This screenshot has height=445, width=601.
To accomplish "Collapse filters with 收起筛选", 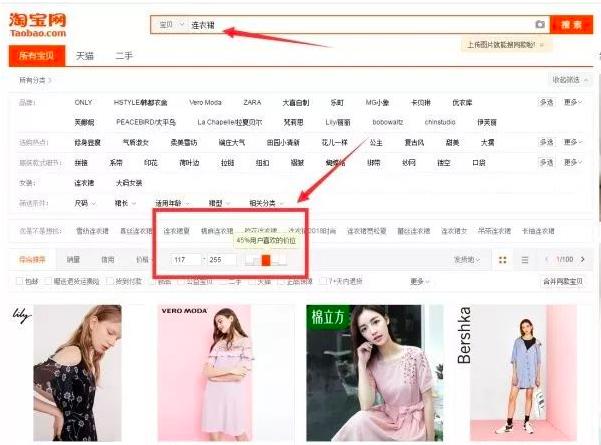I will coord(568,80).
